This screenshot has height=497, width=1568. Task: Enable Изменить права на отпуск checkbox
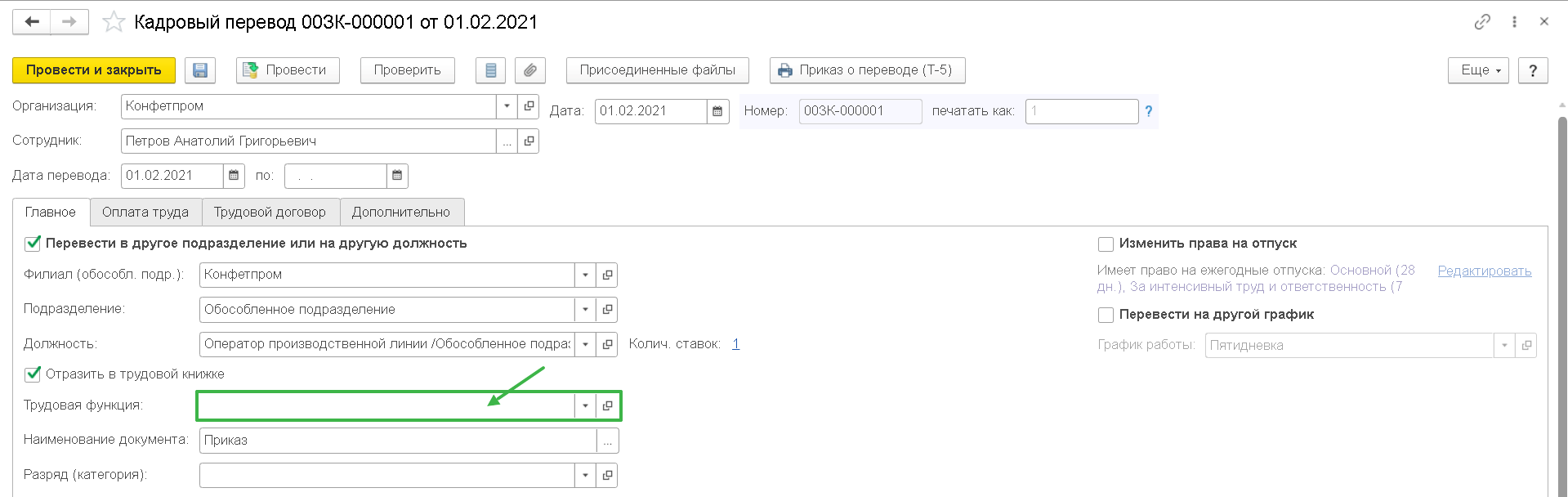[x=1106, y=244]
